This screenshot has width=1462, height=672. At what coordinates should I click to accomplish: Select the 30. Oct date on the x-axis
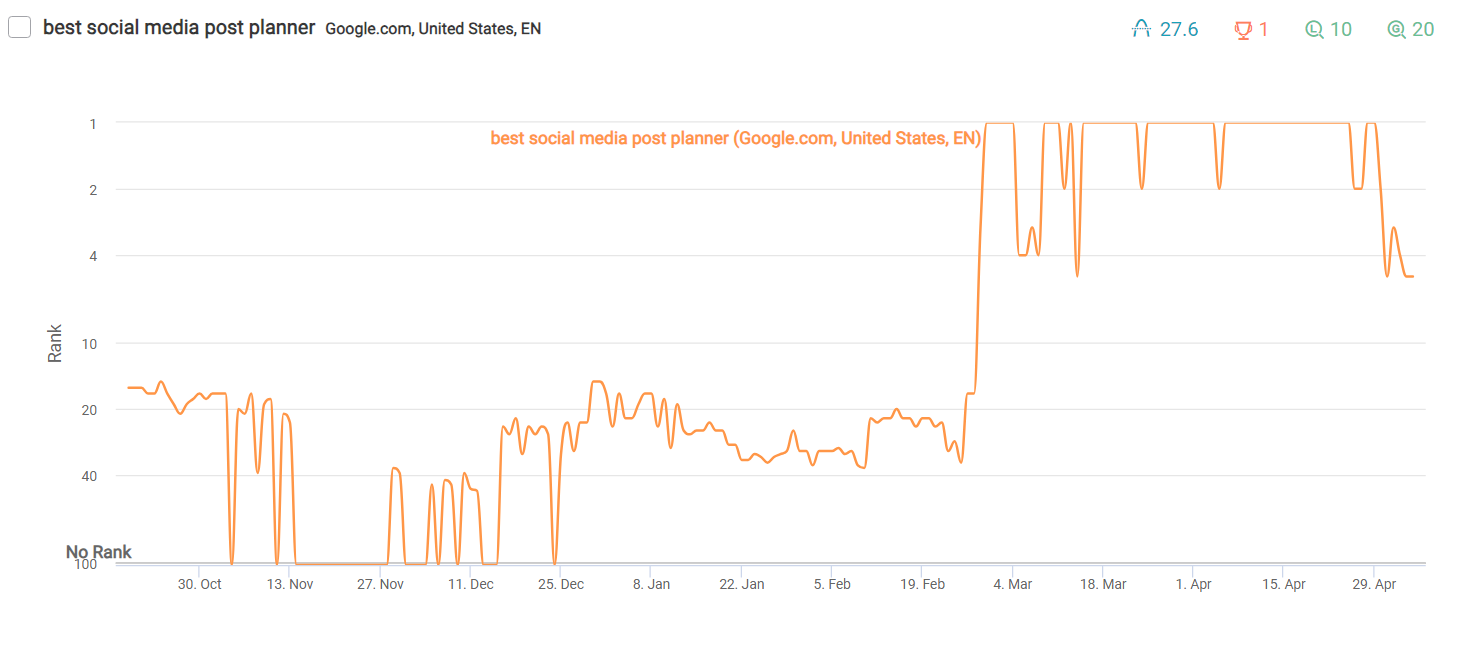(x=200, y=584)
